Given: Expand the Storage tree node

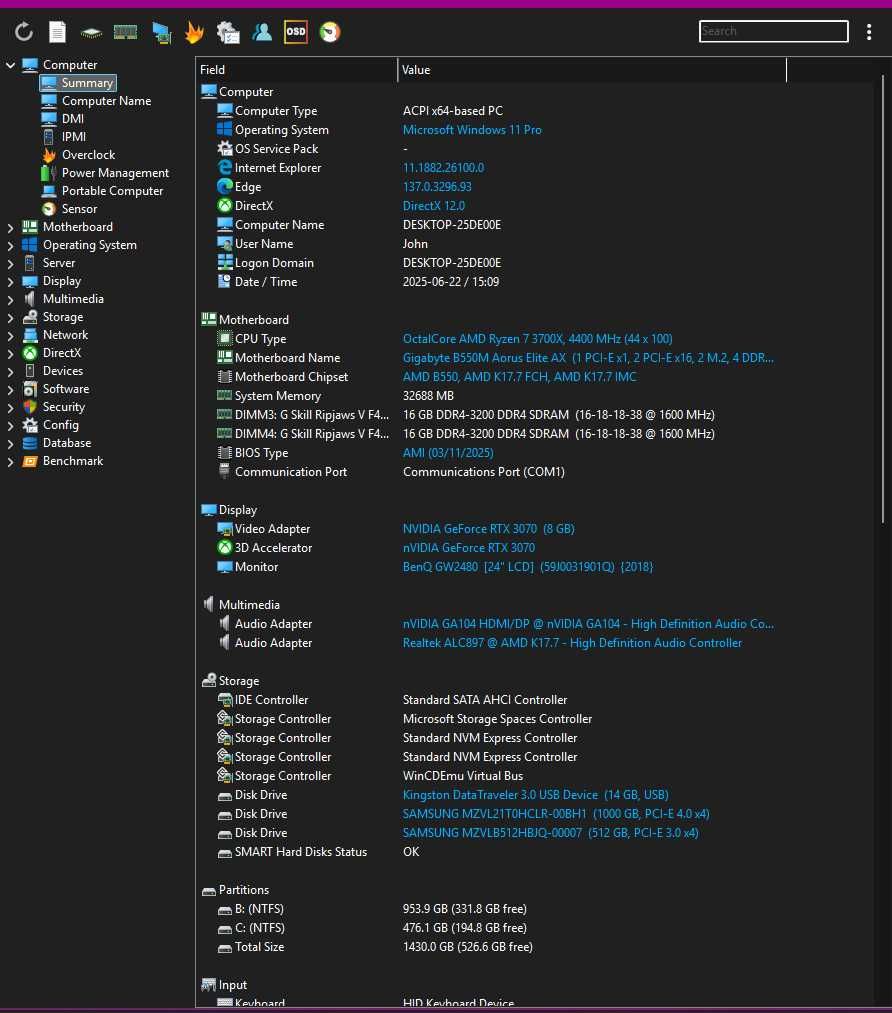Looking at the screenshot, I should coord(10,318).
